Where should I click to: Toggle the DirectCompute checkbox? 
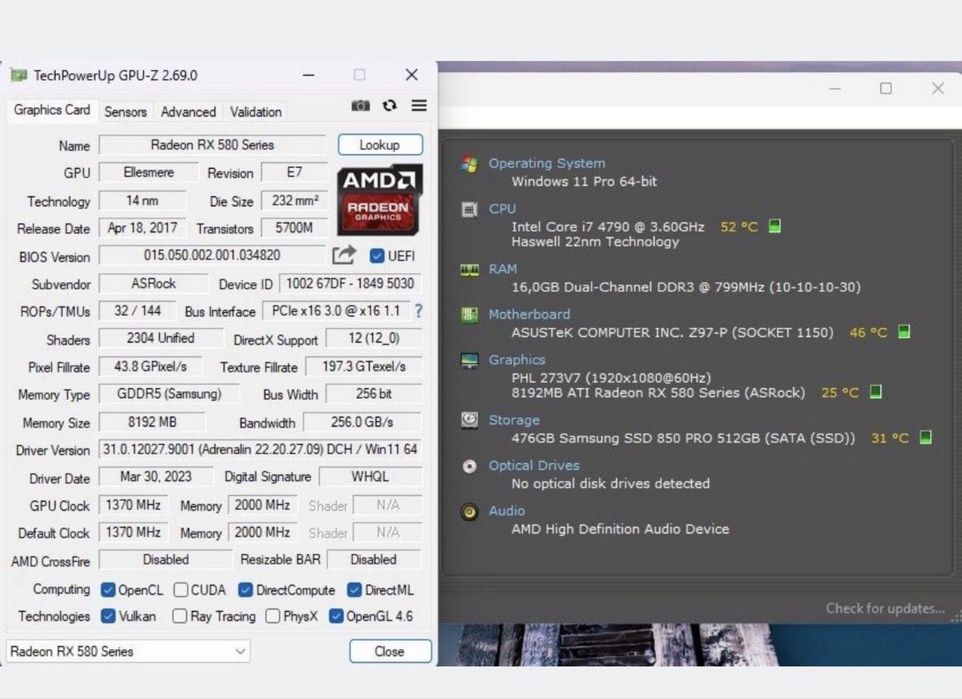pos(245,590)
